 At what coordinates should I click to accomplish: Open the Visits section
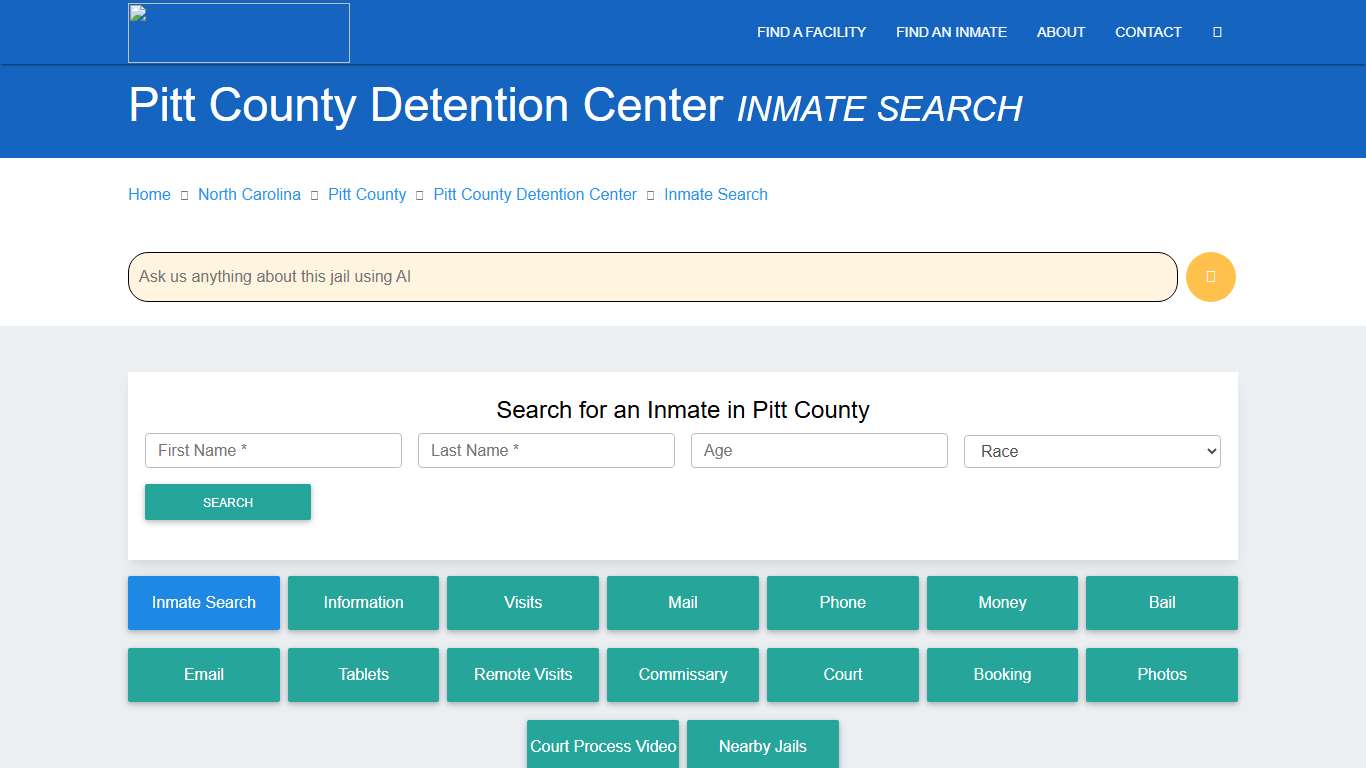(x=522, y=603)
